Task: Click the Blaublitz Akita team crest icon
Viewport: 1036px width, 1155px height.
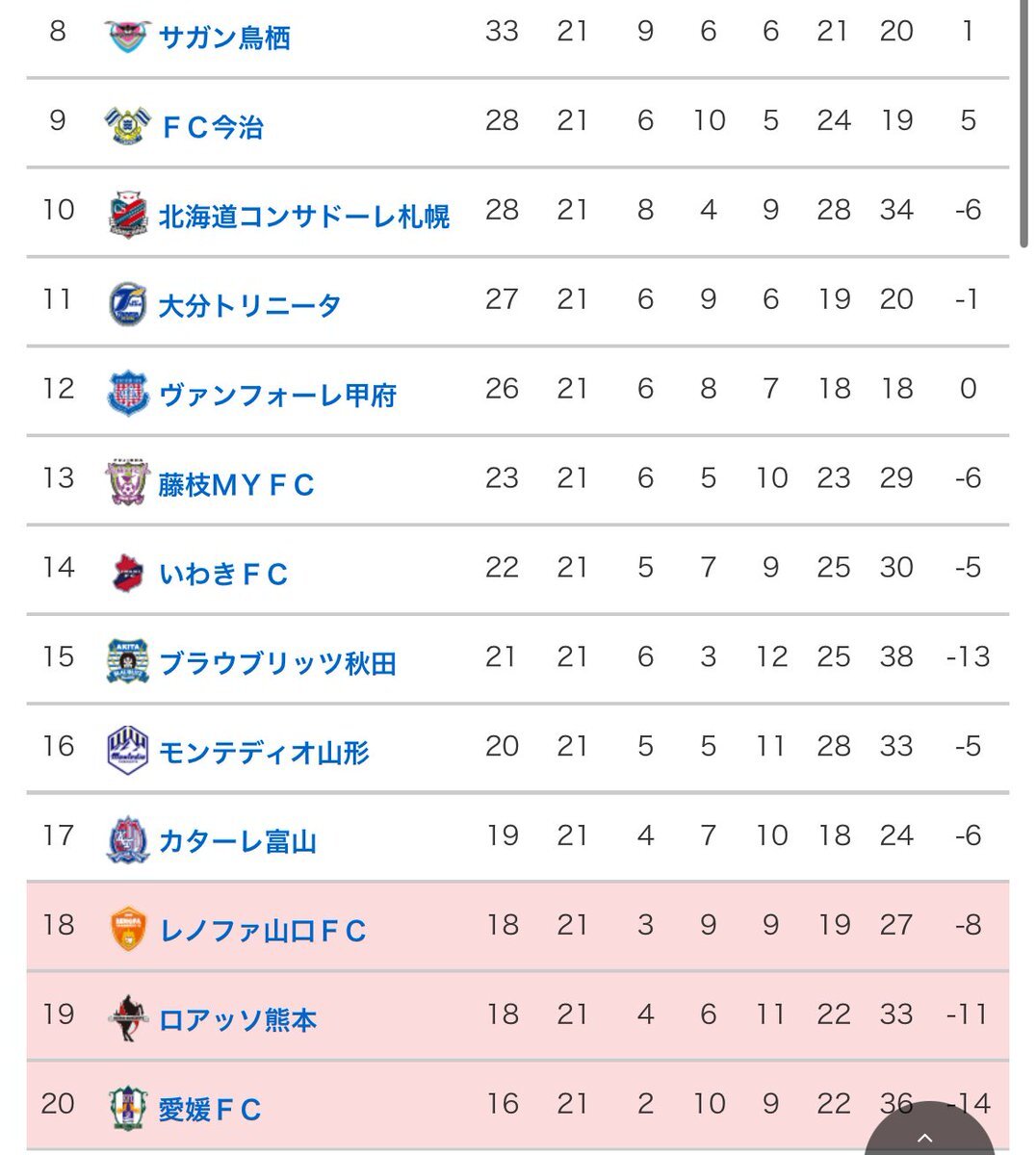Action: click(128, 662)
